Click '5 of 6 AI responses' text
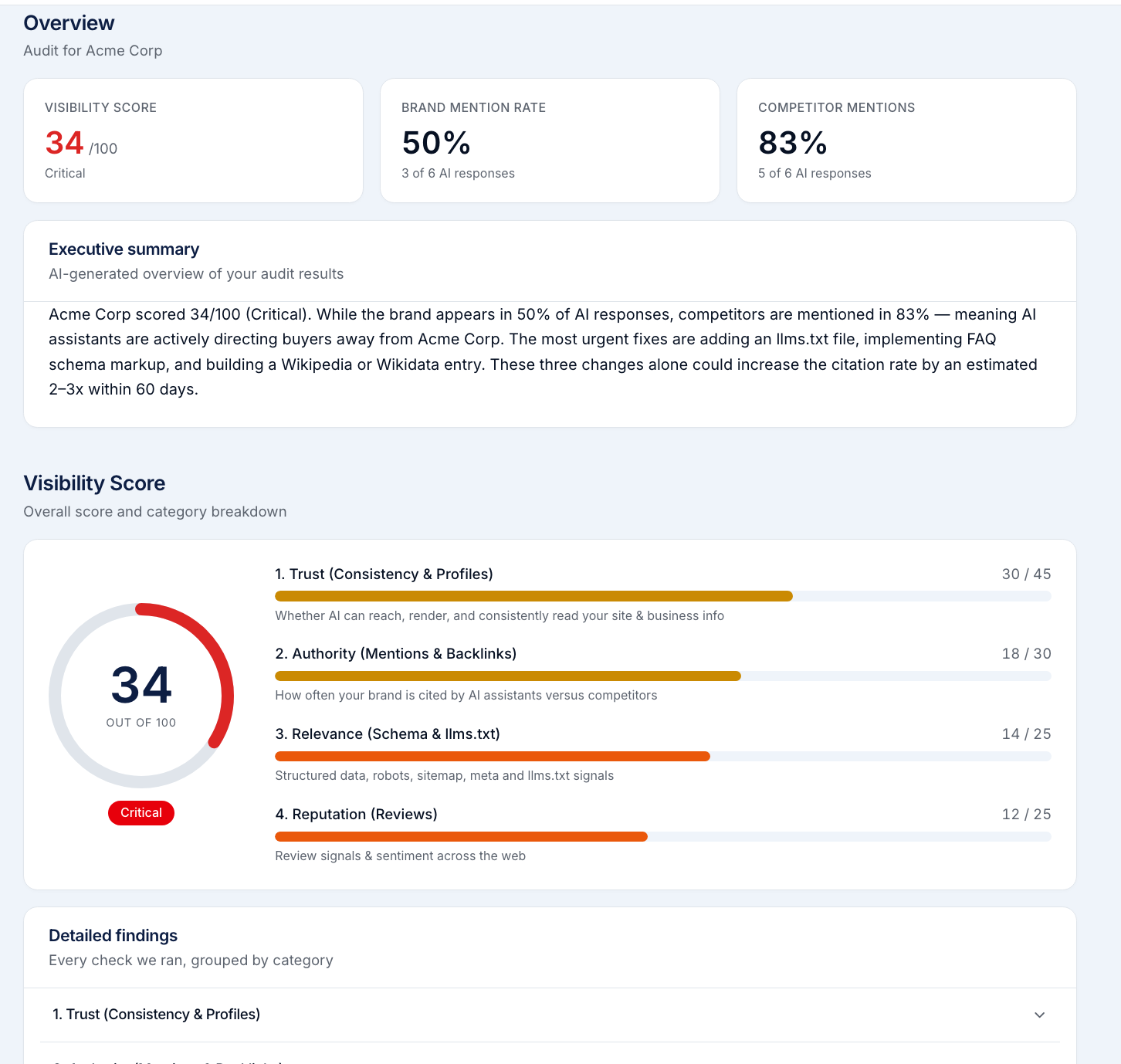This screenshot has width=1121, height=1064. coord(815,174)
